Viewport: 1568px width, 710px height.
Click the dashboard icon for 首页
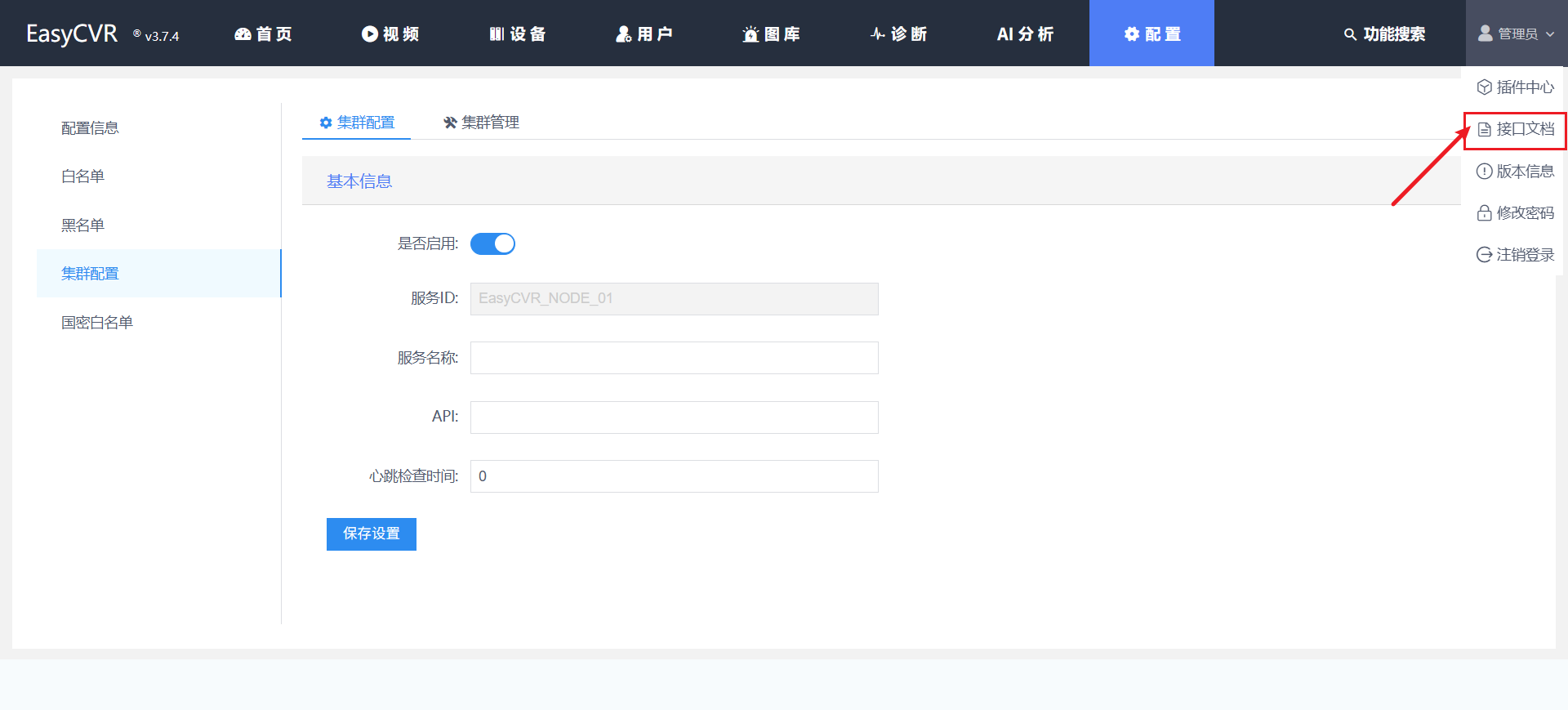point(243,34)
